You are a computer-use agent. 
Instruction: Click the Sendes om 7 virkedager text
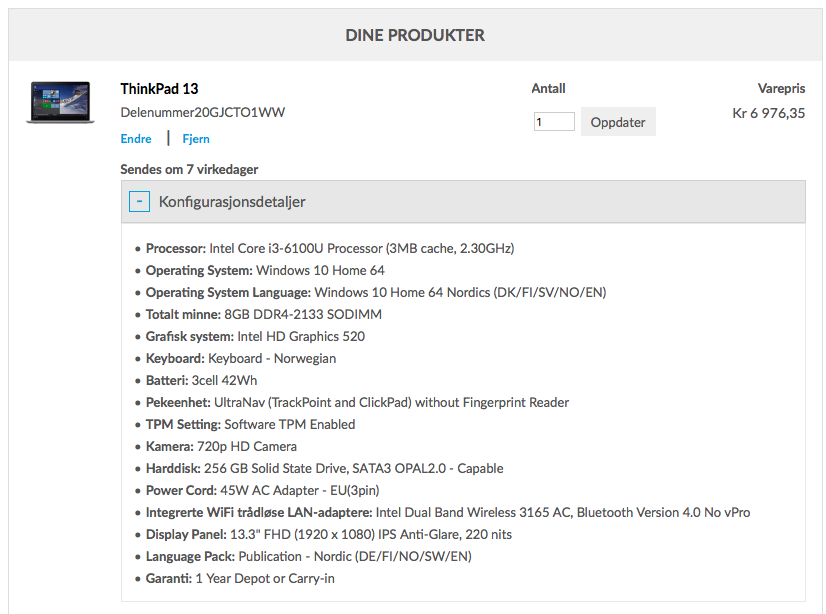[x=189, y=170]
